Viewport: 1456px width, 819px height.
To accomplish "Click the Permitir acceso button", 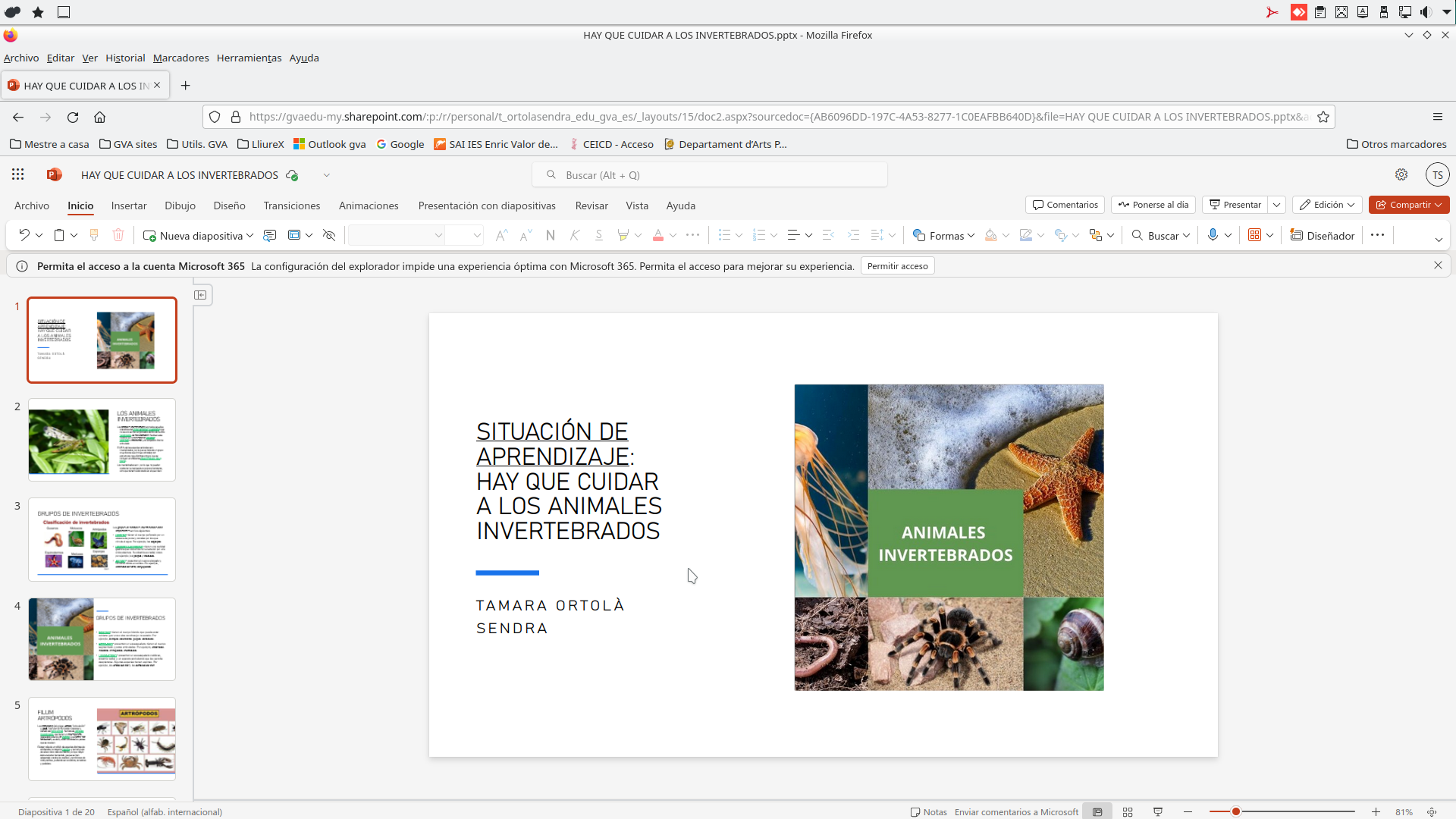I will click(897, 266).
